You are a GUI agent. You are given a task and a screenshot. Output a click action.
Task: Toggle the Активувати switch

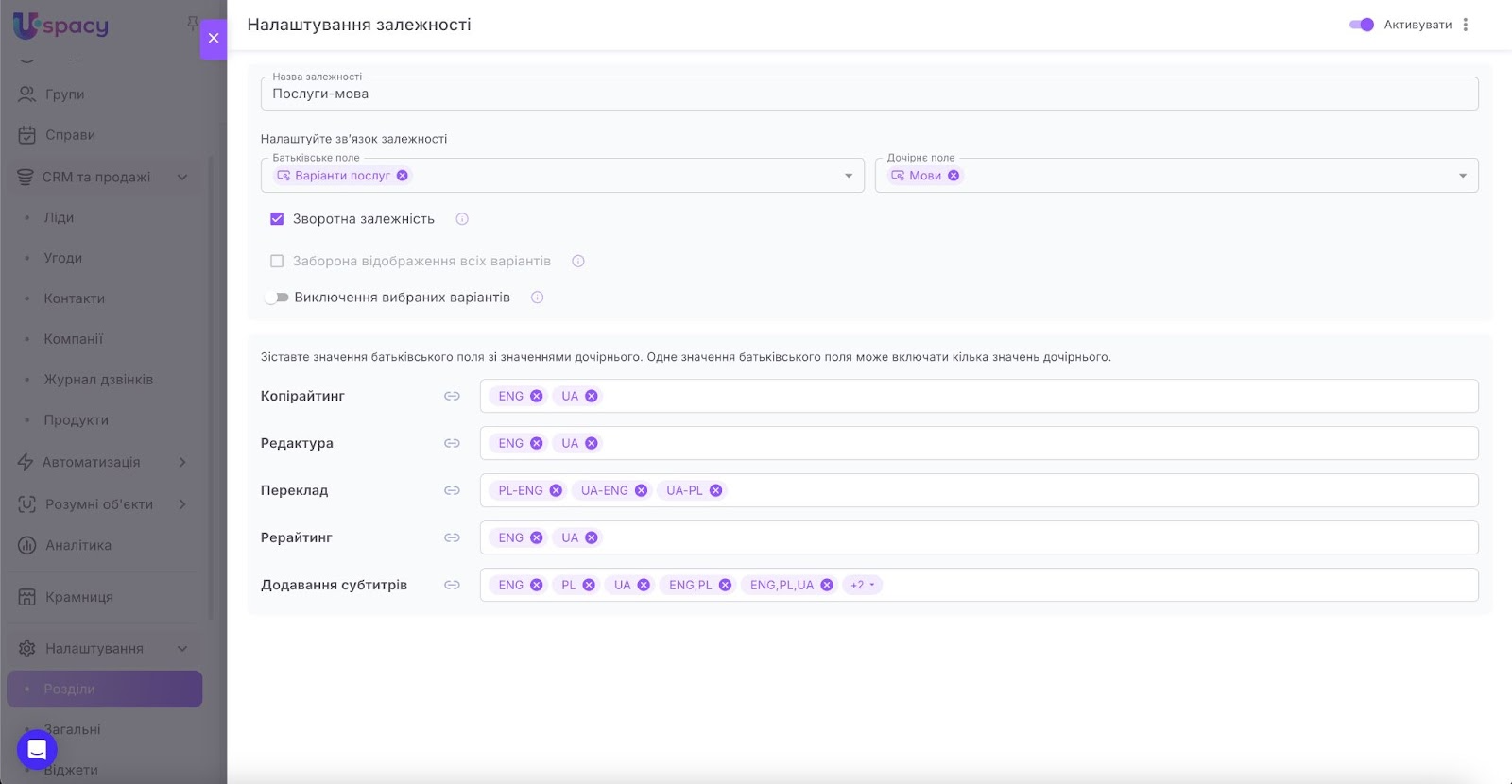point(1361,25)
